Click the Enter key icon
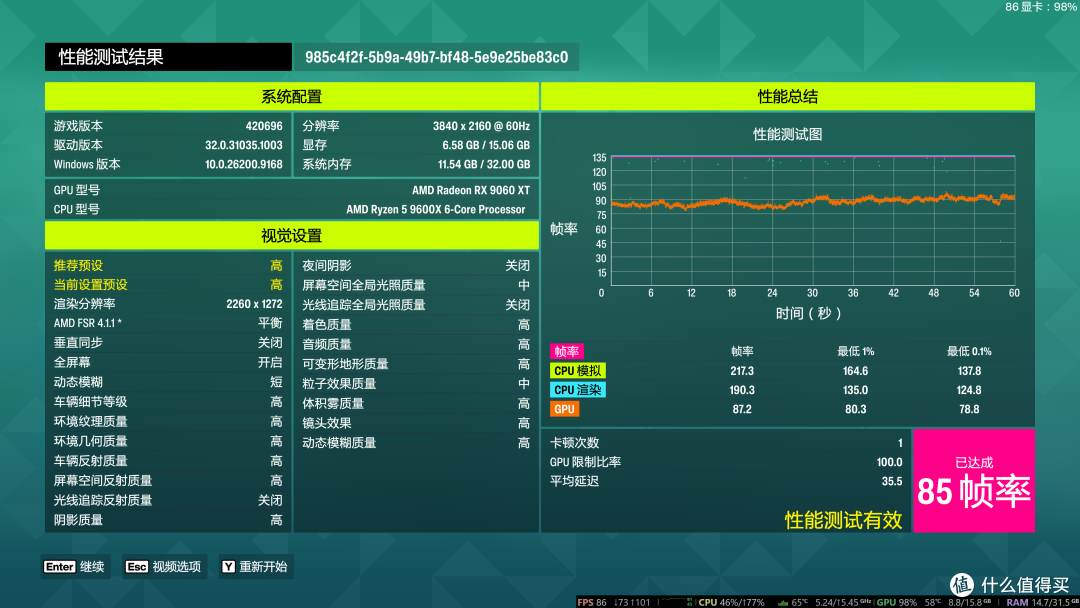This screenshot has height=608, width=1080. tap(59, 567)
